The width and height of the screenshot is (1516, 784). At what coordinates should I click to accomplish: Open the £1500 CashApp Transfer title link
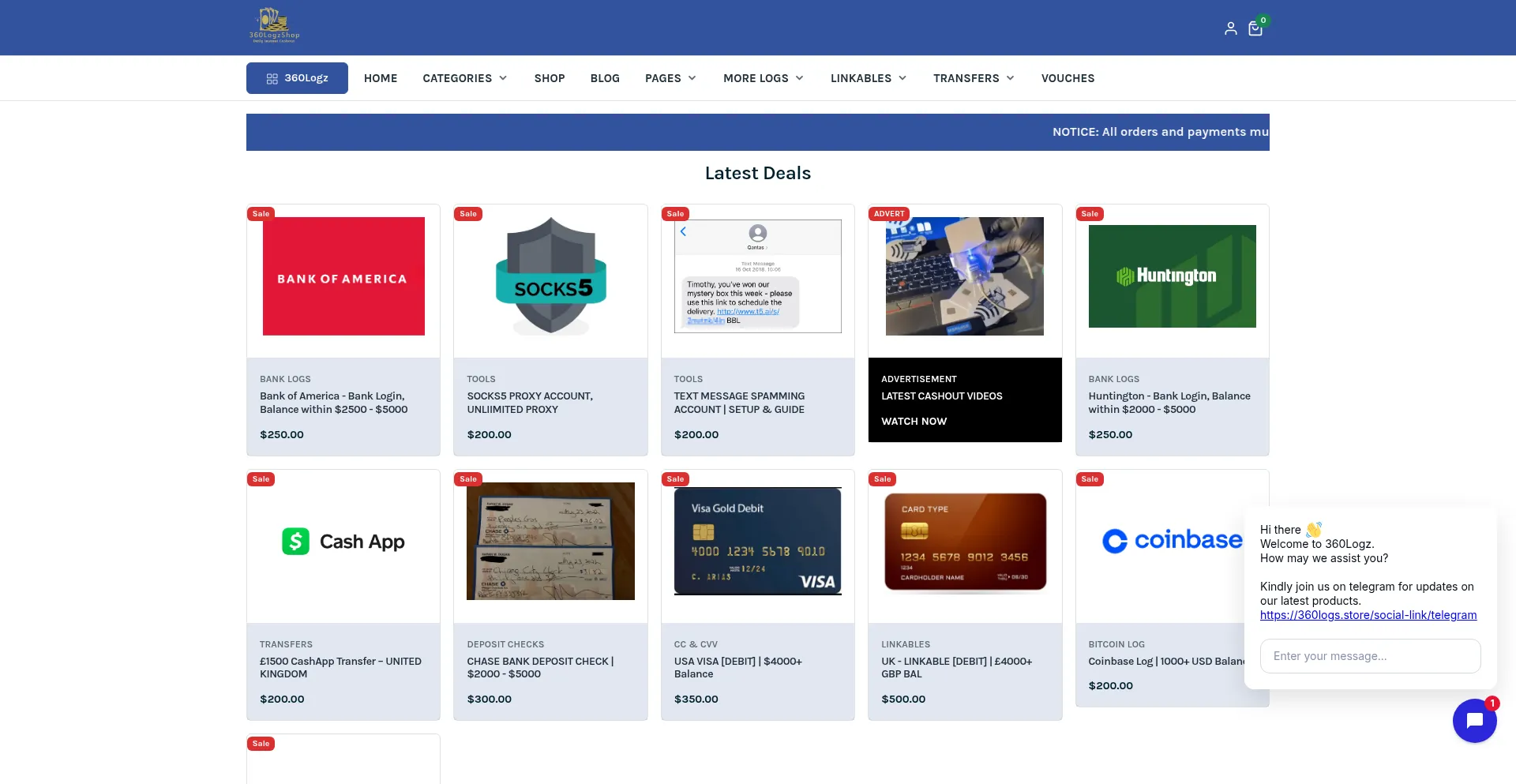tap(340, 668)
